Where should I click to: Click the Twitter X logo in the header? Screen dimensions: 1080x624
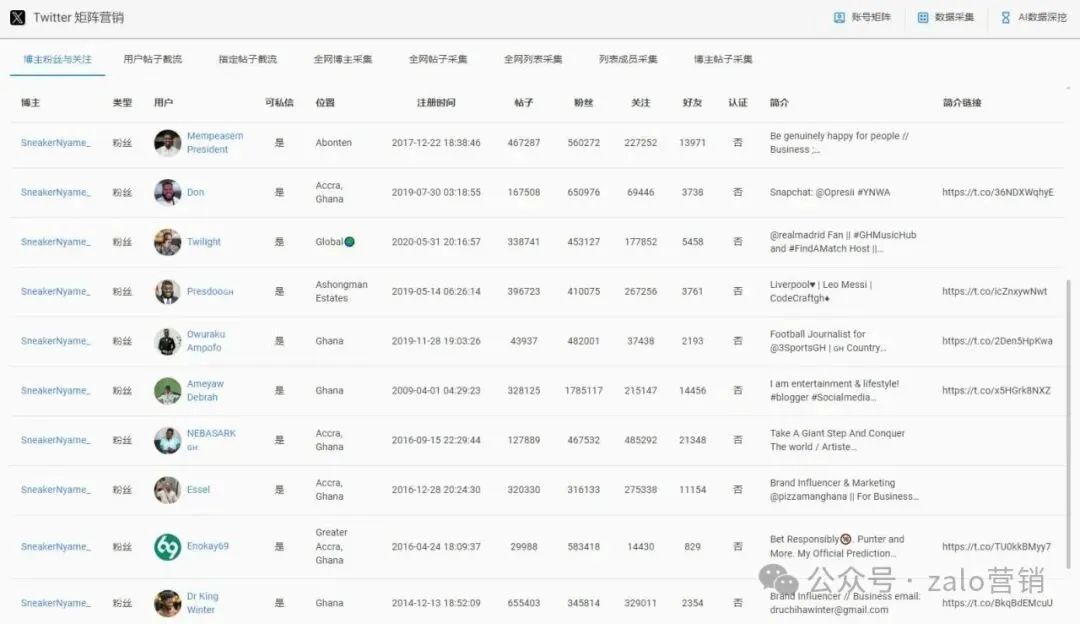point(18,17)
